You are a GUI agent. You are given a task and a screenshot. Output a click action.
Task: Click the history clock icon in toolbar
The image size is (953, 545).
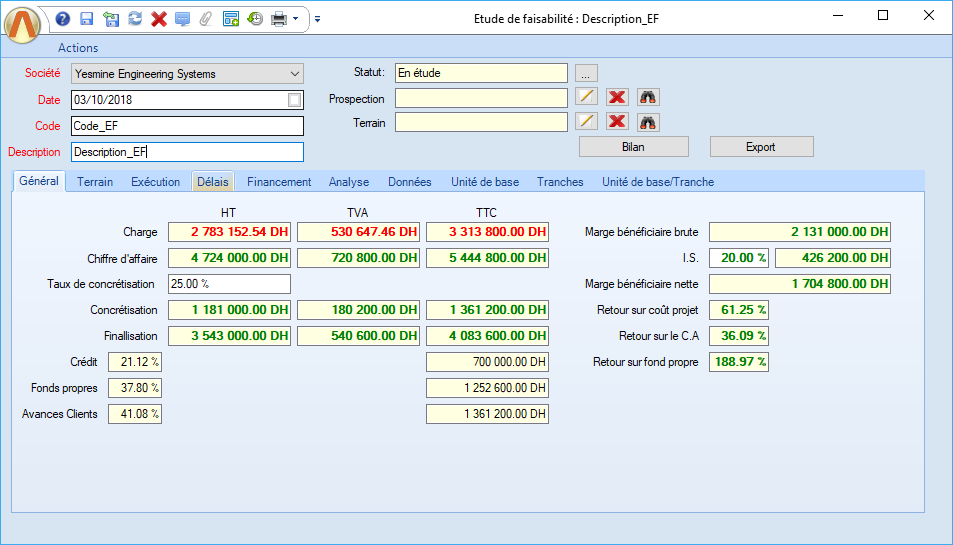(x=255, y=19)
